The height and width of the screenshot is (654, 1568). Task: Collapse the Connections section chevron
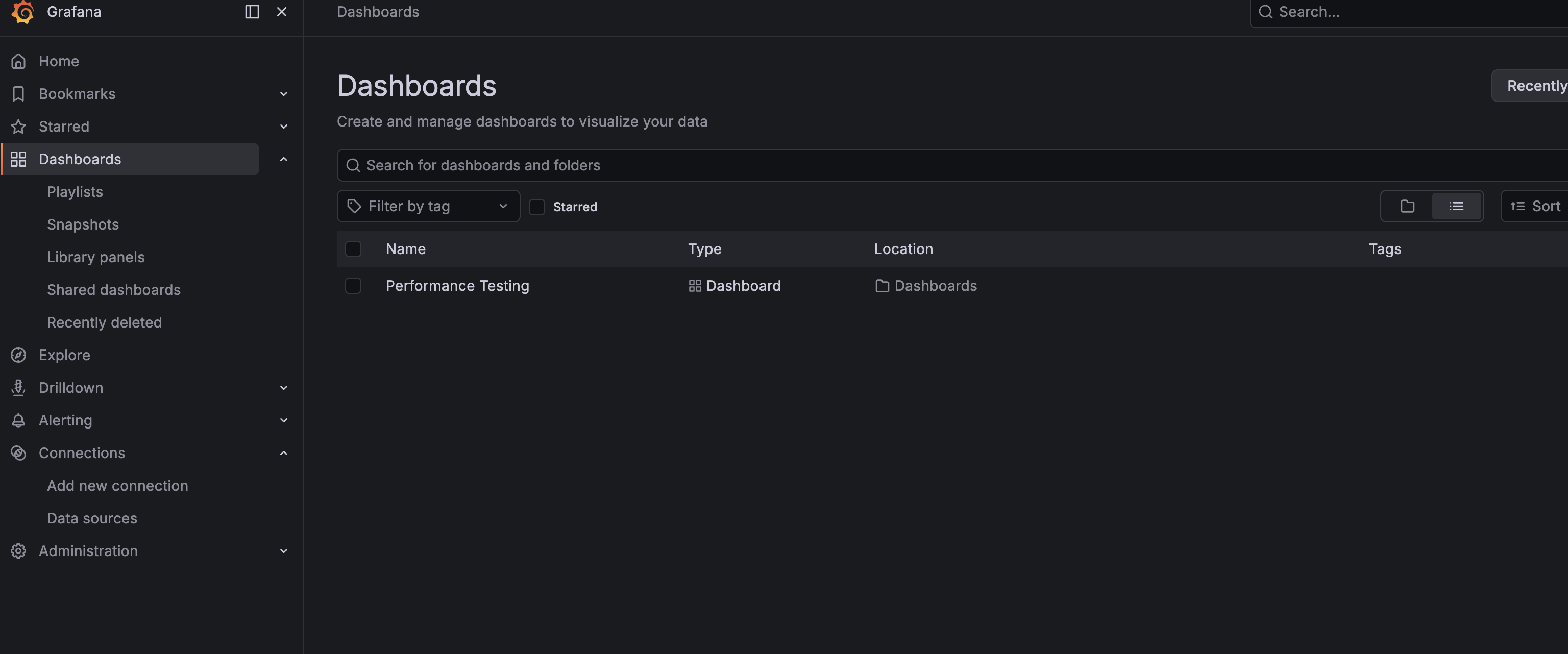(x=283, y=452)
